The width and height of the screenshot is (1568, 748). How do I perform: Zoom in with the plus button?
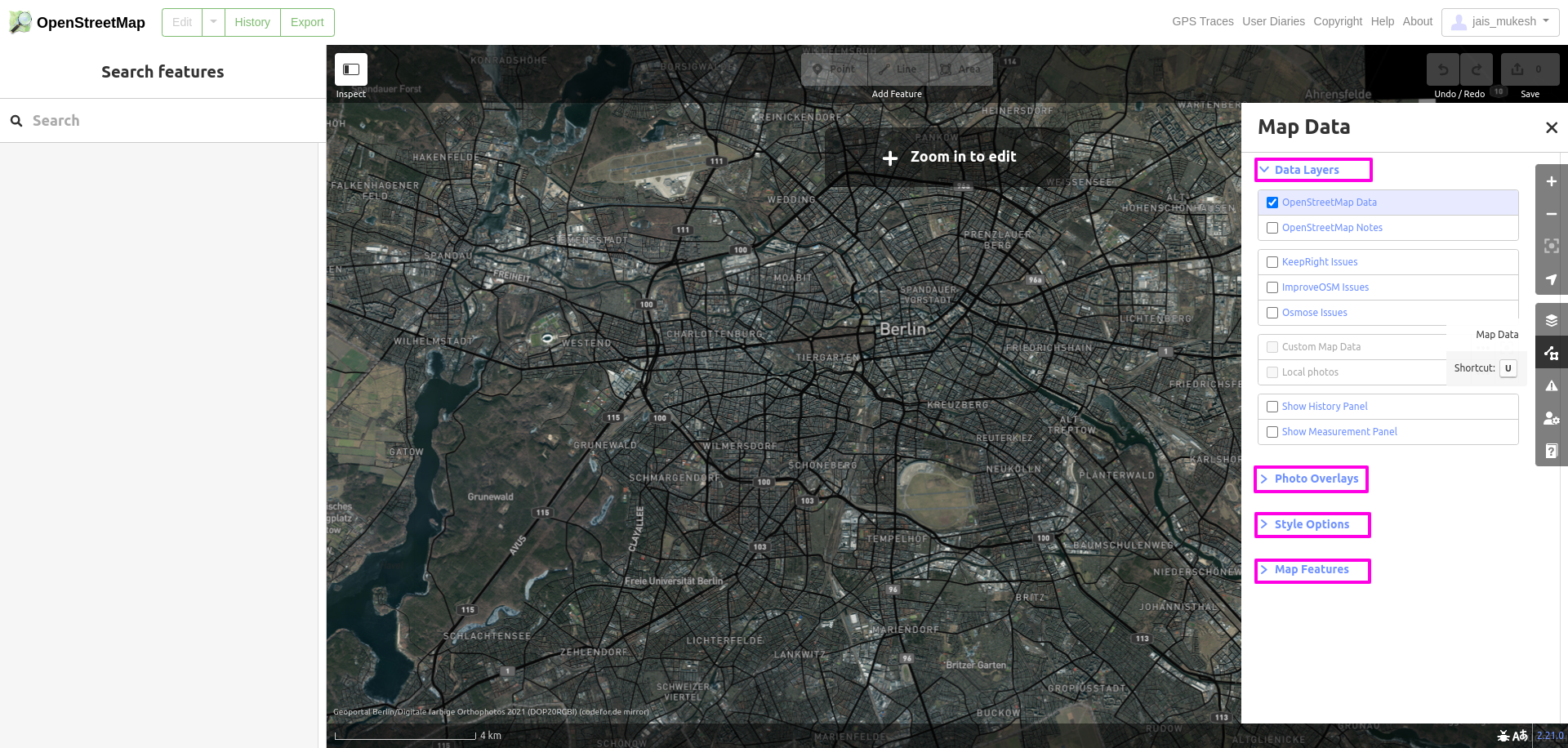pyautogui.click(x=1552, y=181)
